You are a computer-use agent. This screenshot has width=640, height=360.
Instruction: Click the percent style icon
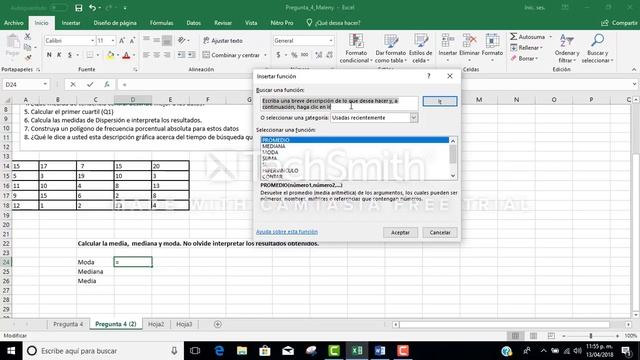click(294, 55)
